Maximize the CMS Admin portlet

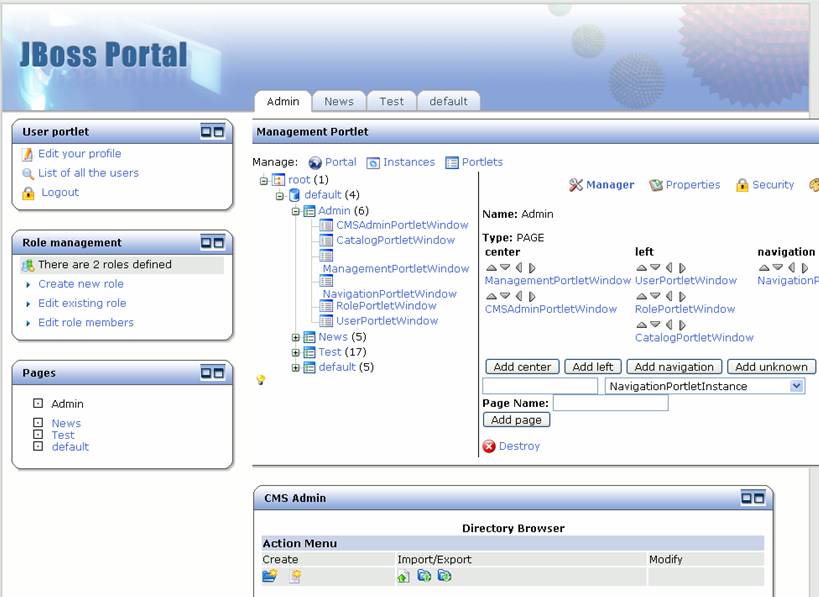[x=759, y=498]
